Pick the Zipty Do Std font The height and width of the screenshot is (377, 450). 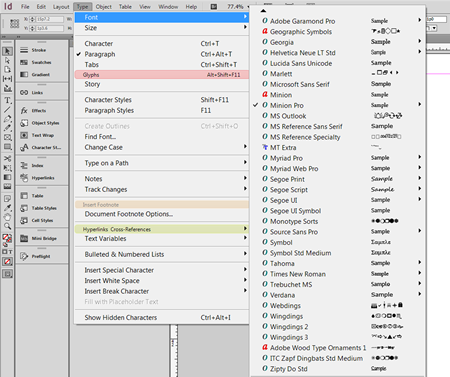click(337, 369)
